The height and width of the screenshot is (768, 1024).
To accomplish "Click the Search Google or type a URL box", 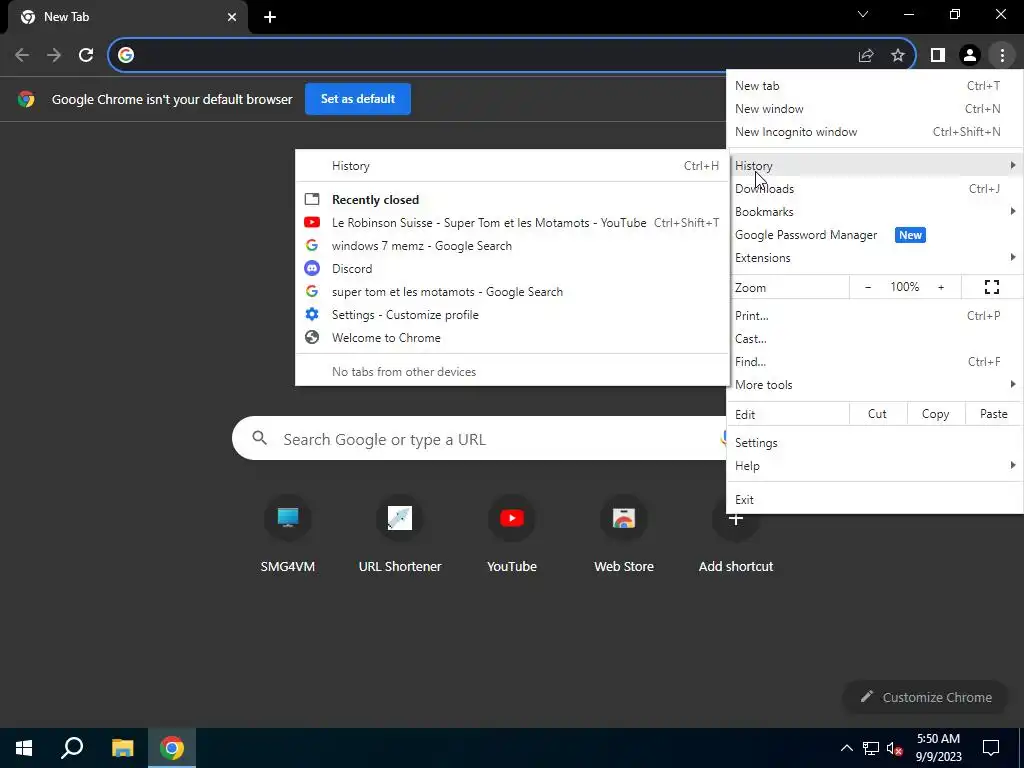I will tap(480, 438).
